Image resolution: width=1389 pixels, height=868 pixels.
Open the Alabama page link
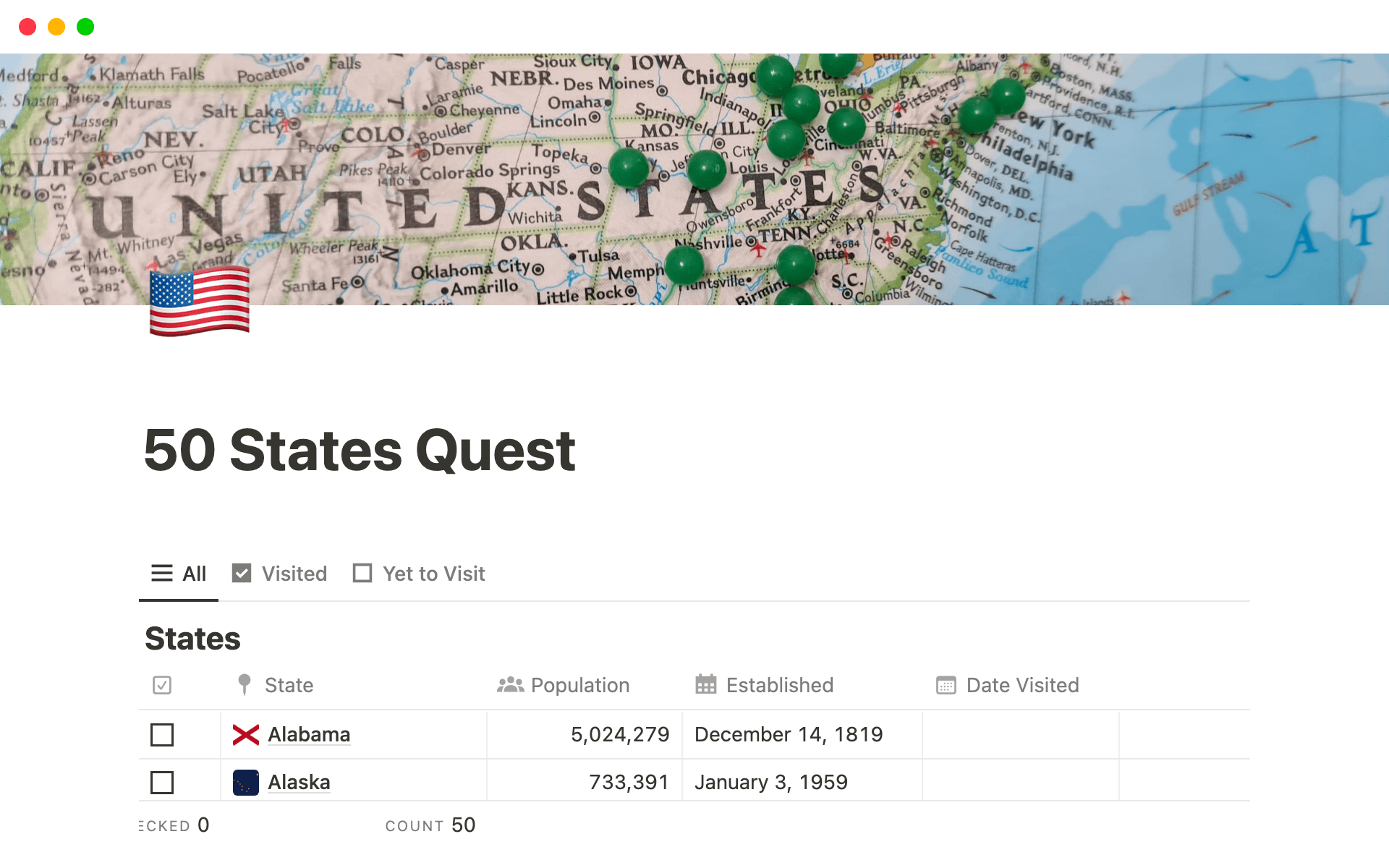[309, 734]
